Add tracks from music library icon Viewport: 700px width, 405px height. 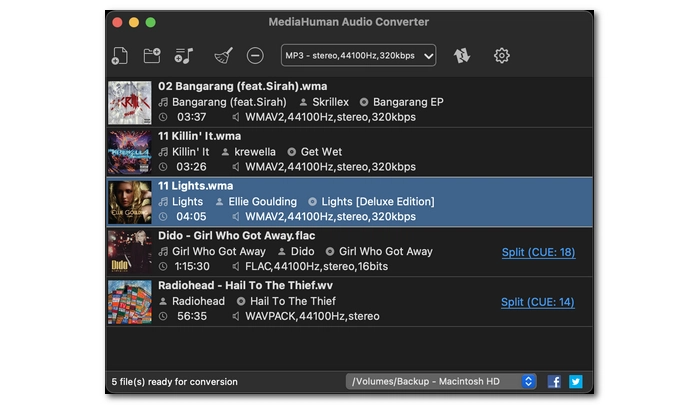point(184,56)
